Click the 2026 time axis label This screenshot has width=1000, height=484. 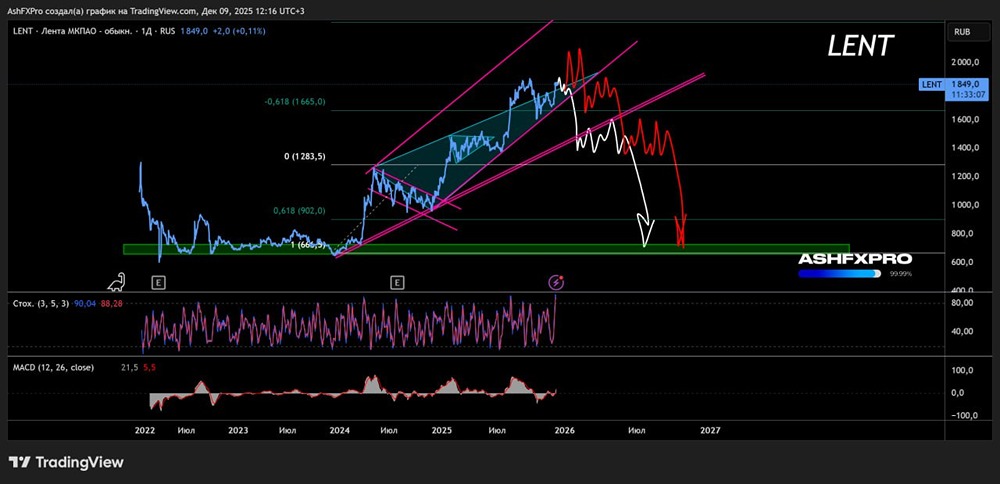point(564,430)
